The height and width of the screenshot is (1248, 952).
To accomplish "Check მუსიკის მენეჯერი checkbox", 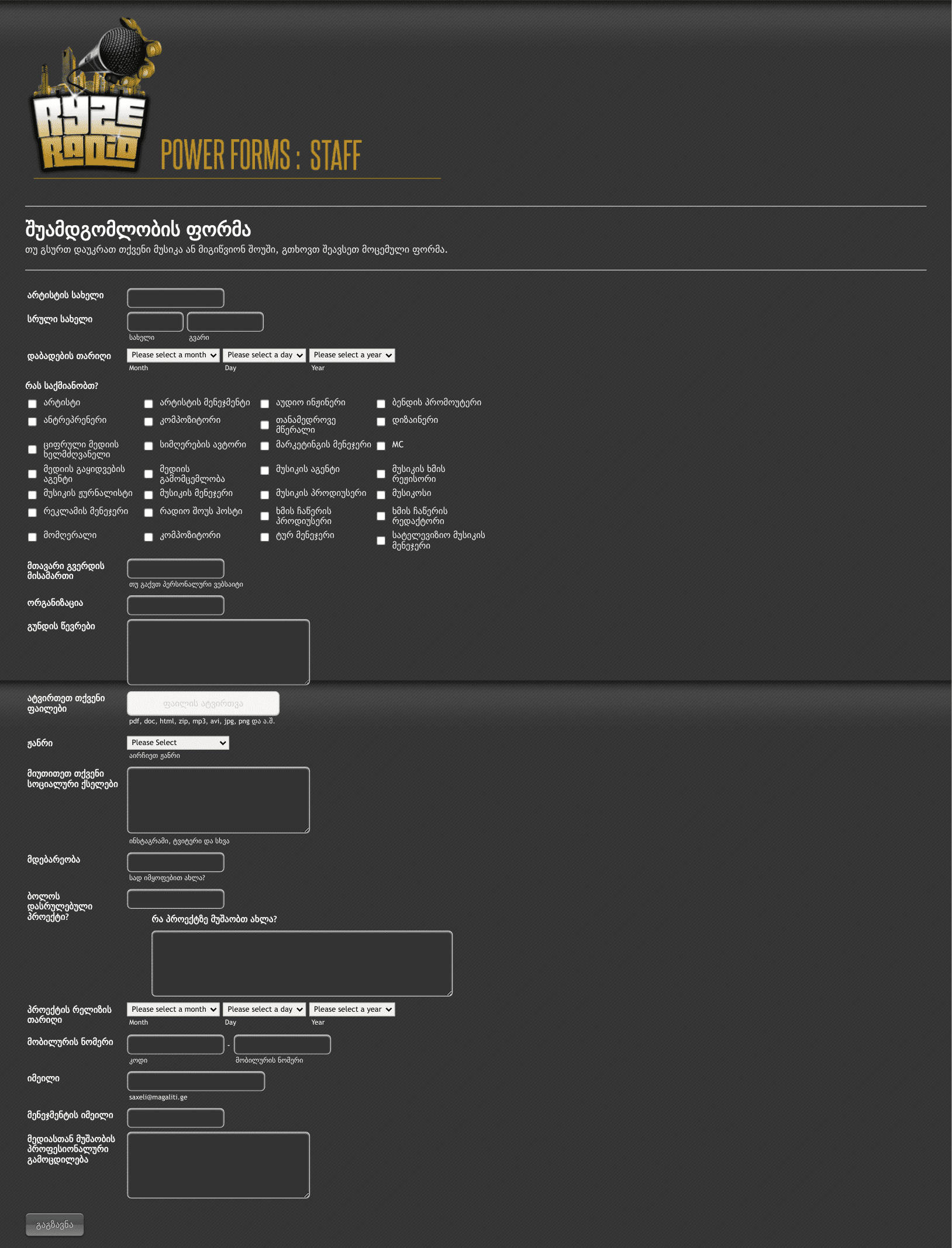I will tap(149, 495).
